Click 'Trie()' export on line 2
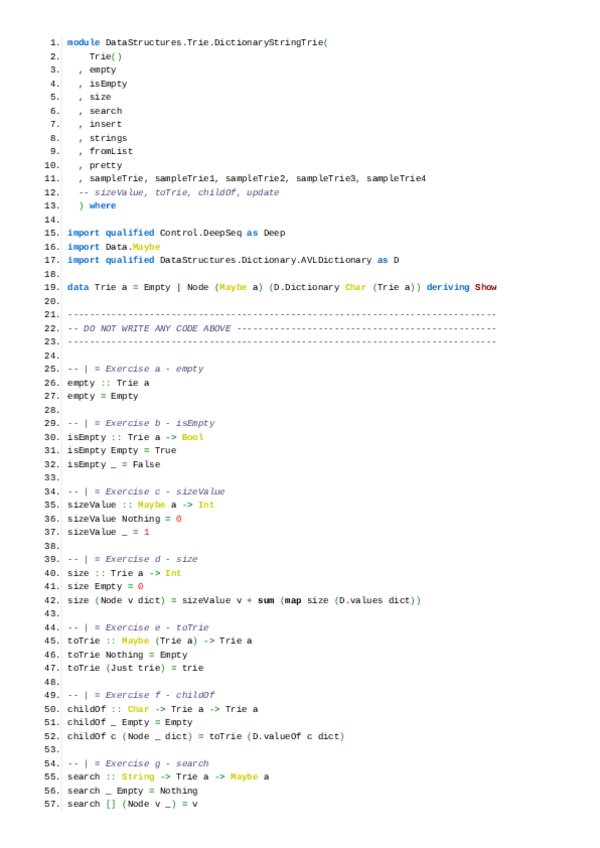 106,56
